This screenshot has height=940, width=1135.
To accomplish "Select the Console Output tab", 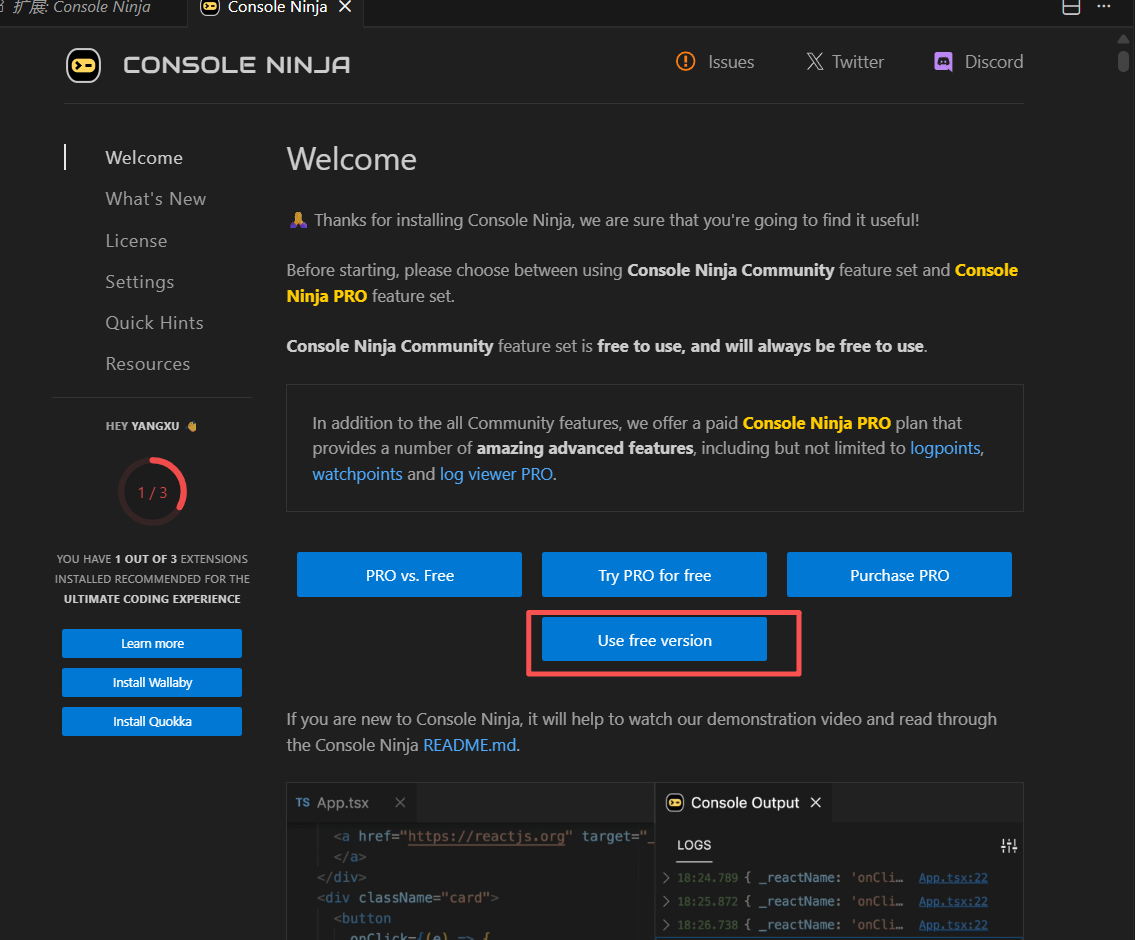I will coord(744,803).
